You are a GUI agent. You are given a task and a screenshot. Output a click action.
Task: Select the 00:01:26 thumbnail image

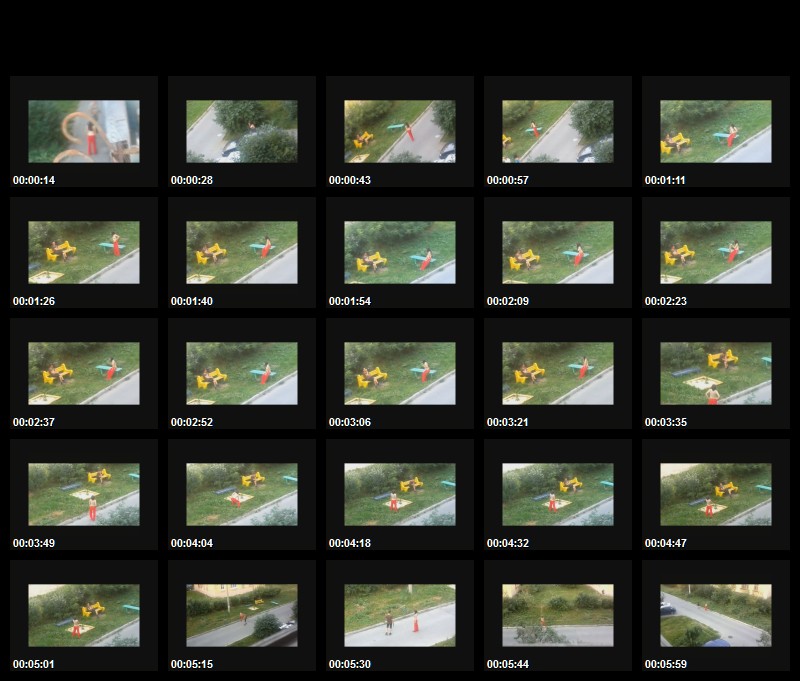pos(84,252)
